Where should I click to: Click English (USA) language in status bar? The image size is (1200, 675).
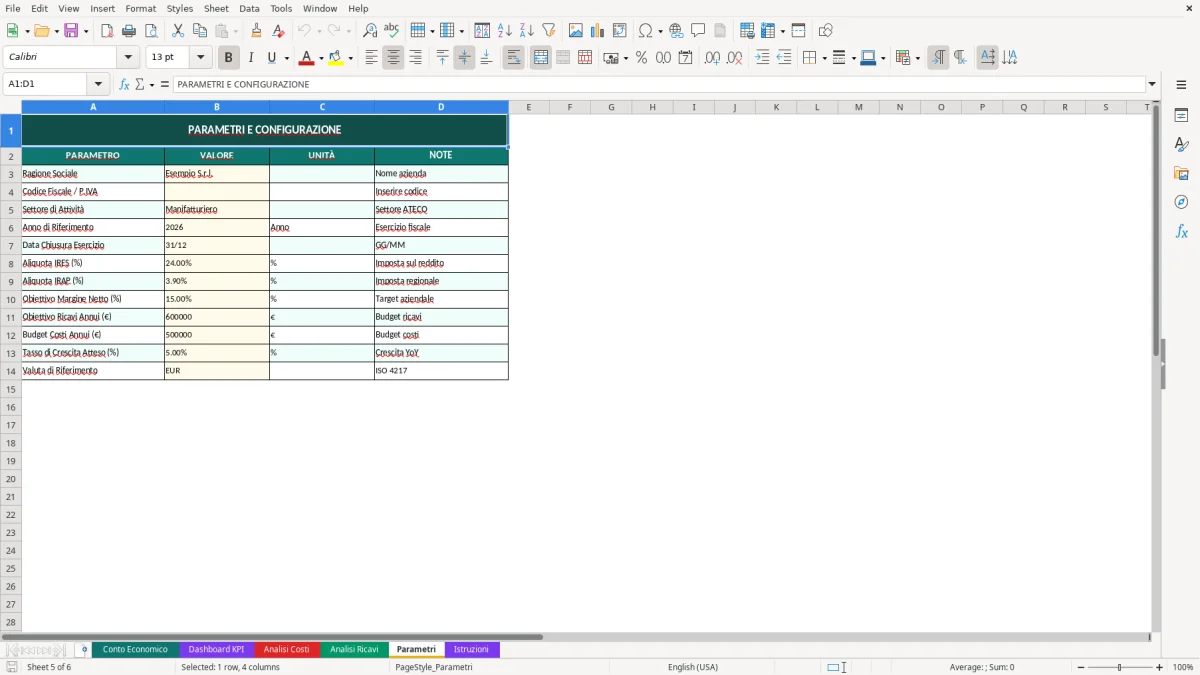[x=692, y=667]
